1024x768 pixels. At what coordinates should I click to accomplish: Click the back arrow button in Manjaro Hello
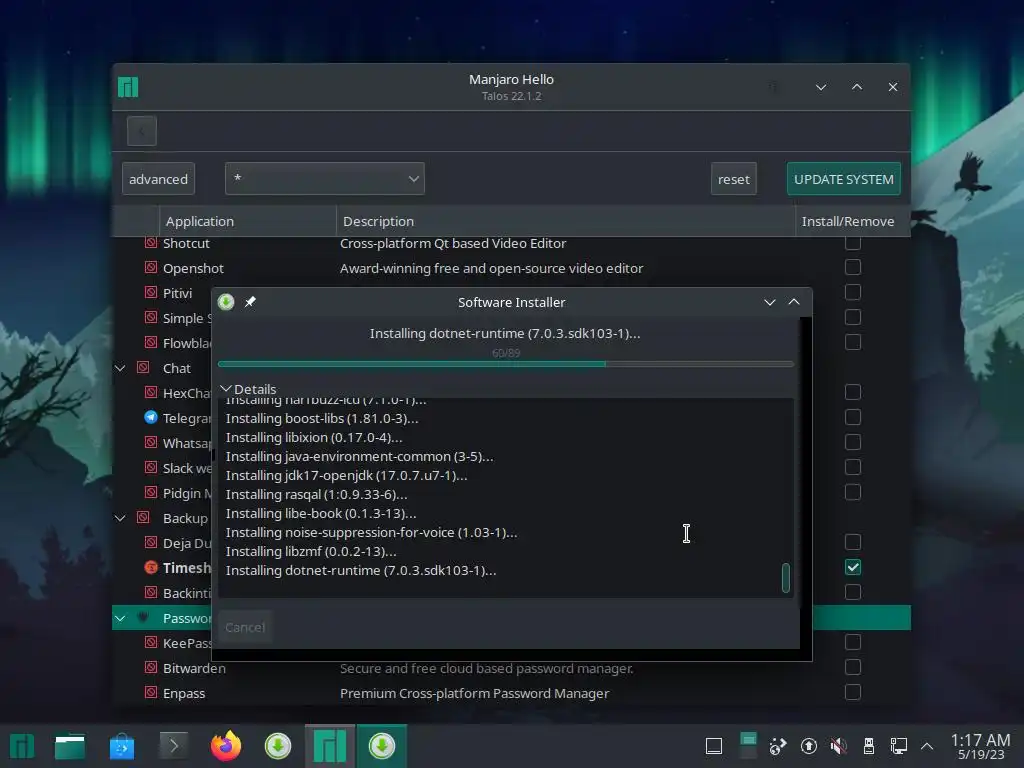click(x=142, y=131)
